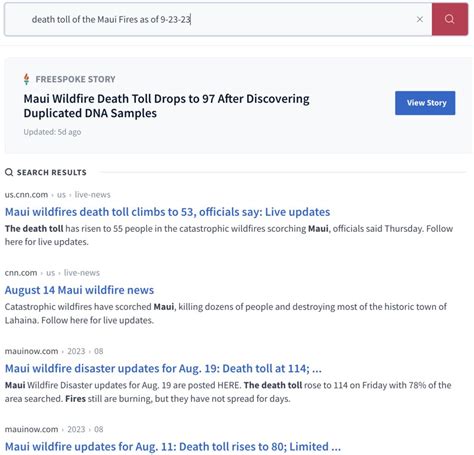Click the us.cnn.com source breadcrumb
This screenshot has height=455, width=474.
pos(57,195)
